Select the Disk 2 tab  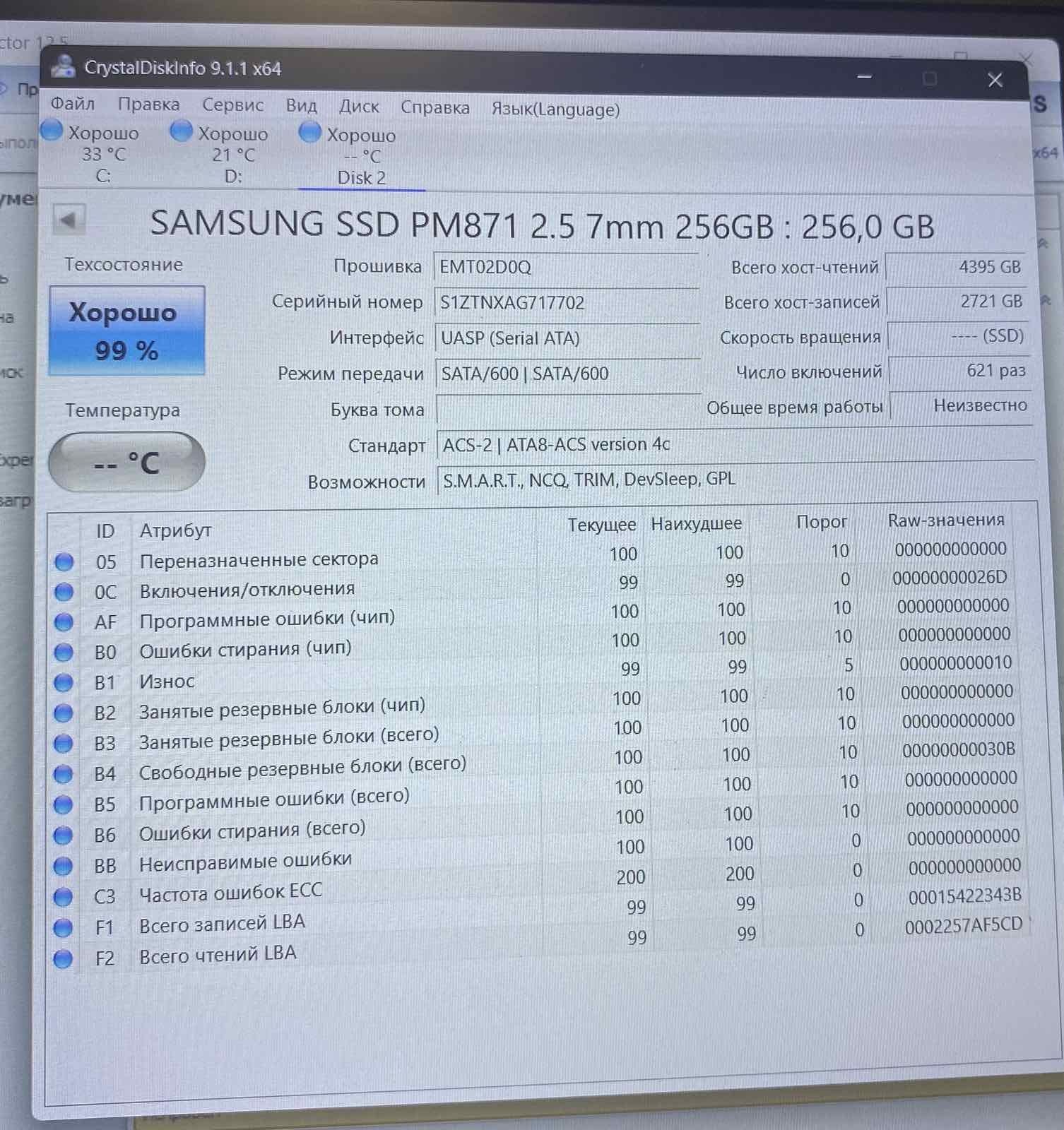(x=361, y=156)
